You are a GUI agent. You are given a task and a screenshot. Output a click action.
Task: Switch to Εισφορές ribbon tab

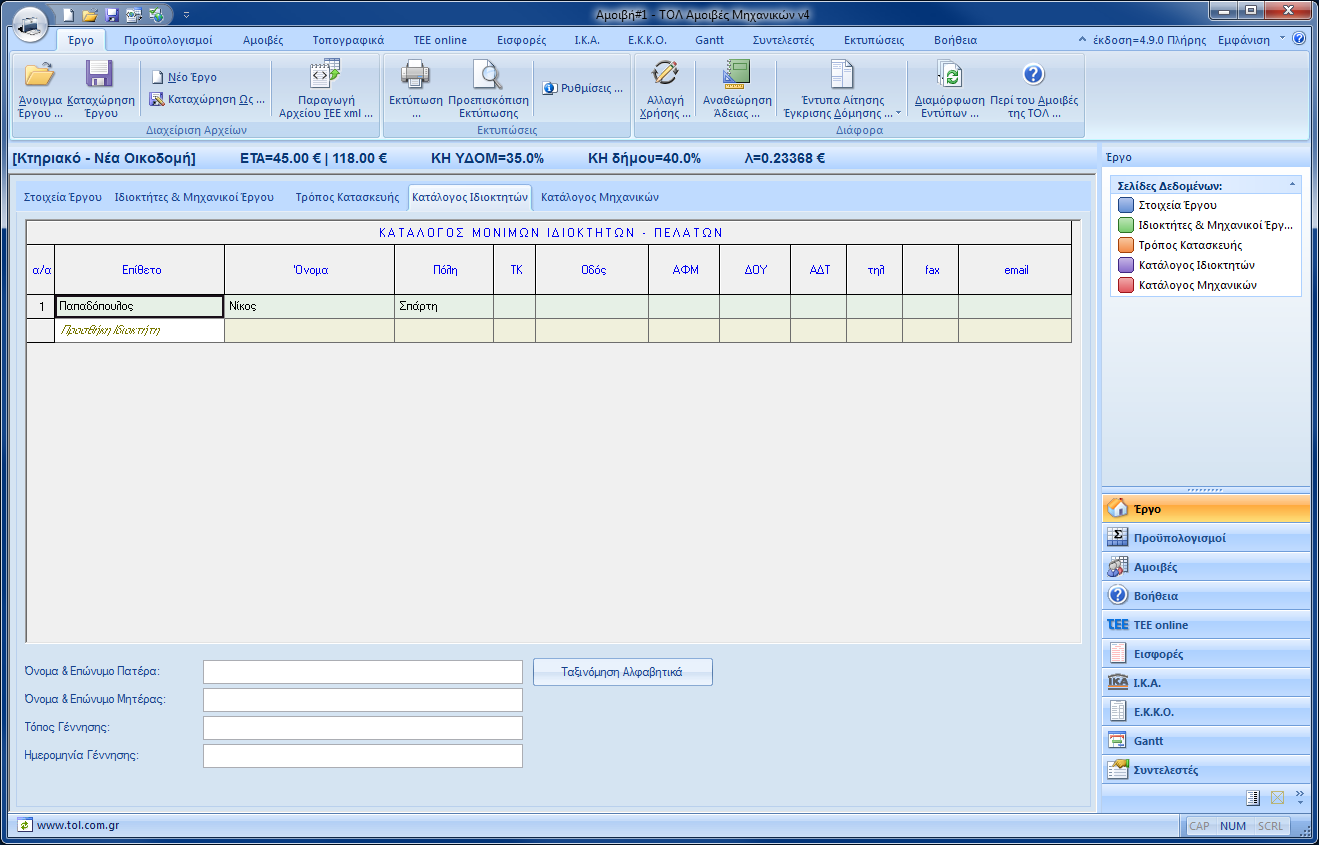point(522,41)
